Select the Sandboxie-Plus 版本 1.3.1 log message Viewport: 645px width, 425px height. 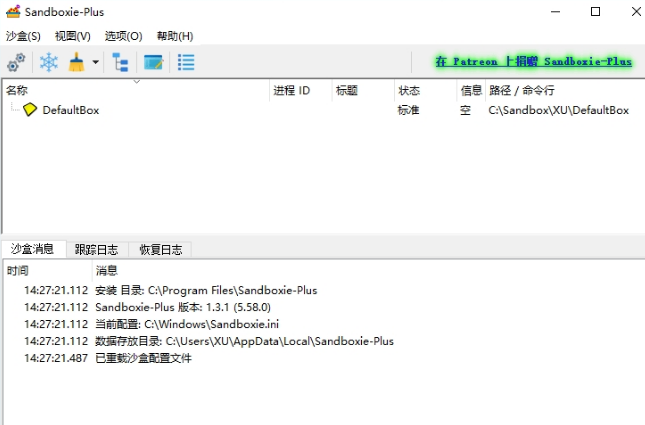click(x=183, y=307)
